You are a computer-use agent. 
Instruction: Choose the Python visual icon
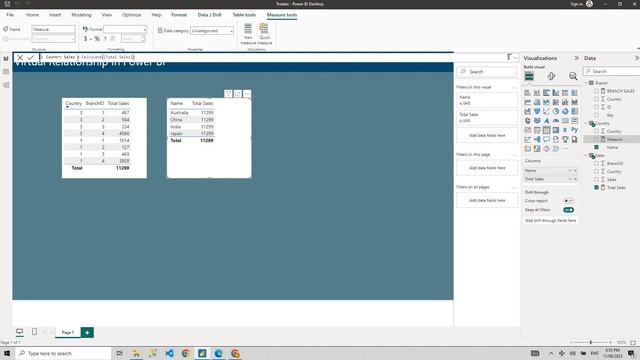574,130
